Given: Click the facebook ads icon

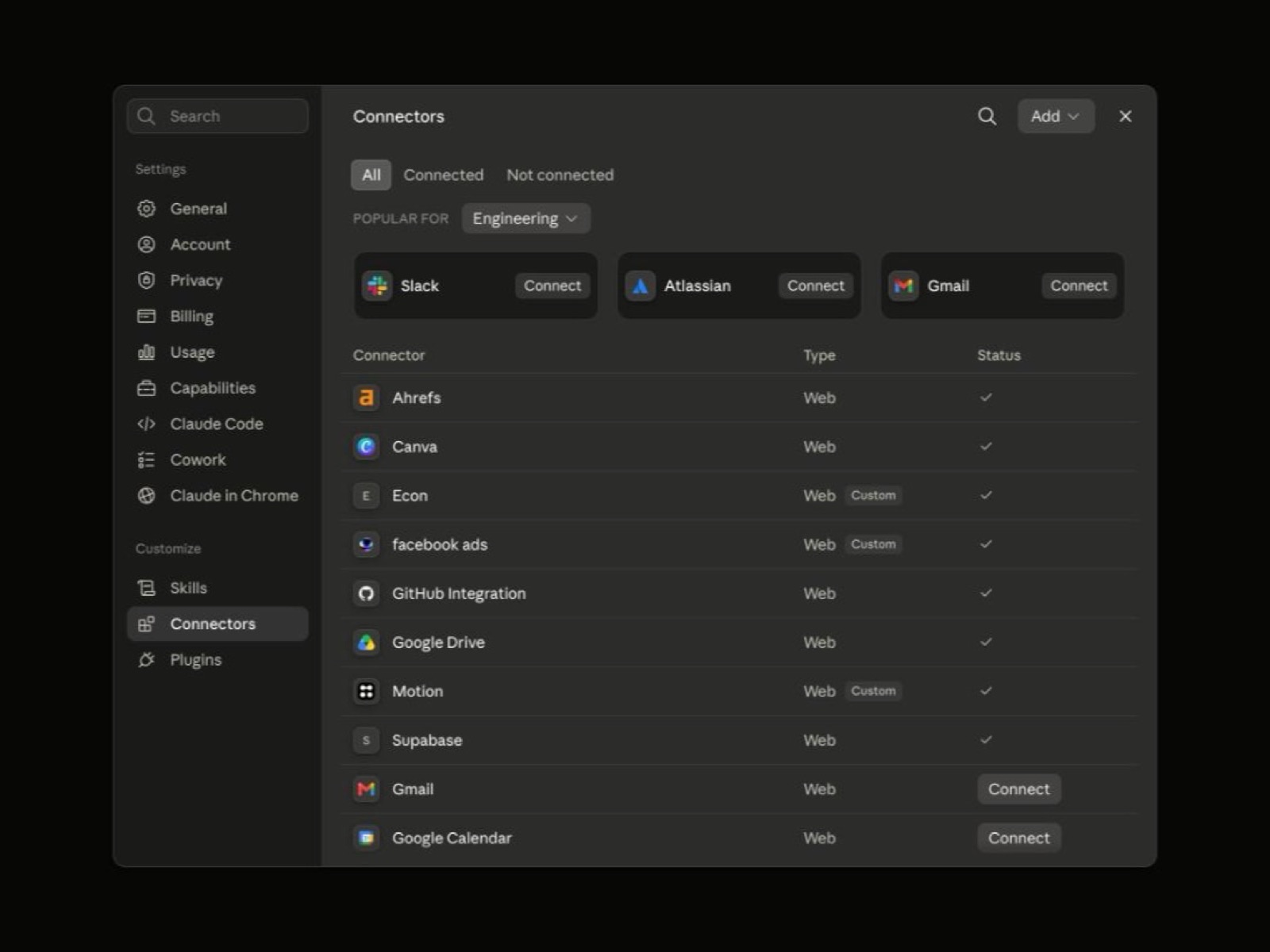Looking at the screenshot, I should coord(366,544).
